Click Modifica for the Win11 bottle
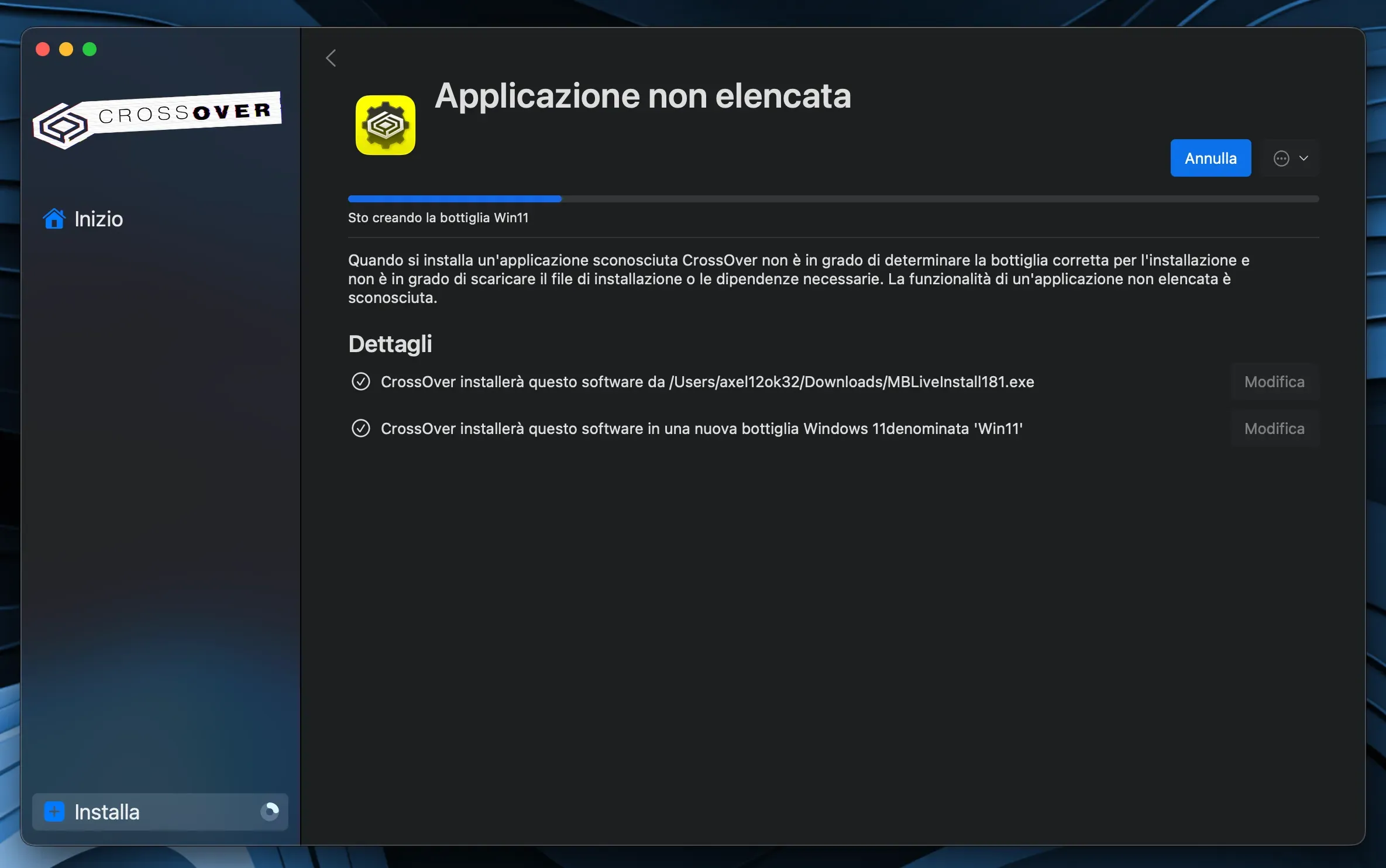Viewport: 1386px width, 868px height. coord(1274,429)
